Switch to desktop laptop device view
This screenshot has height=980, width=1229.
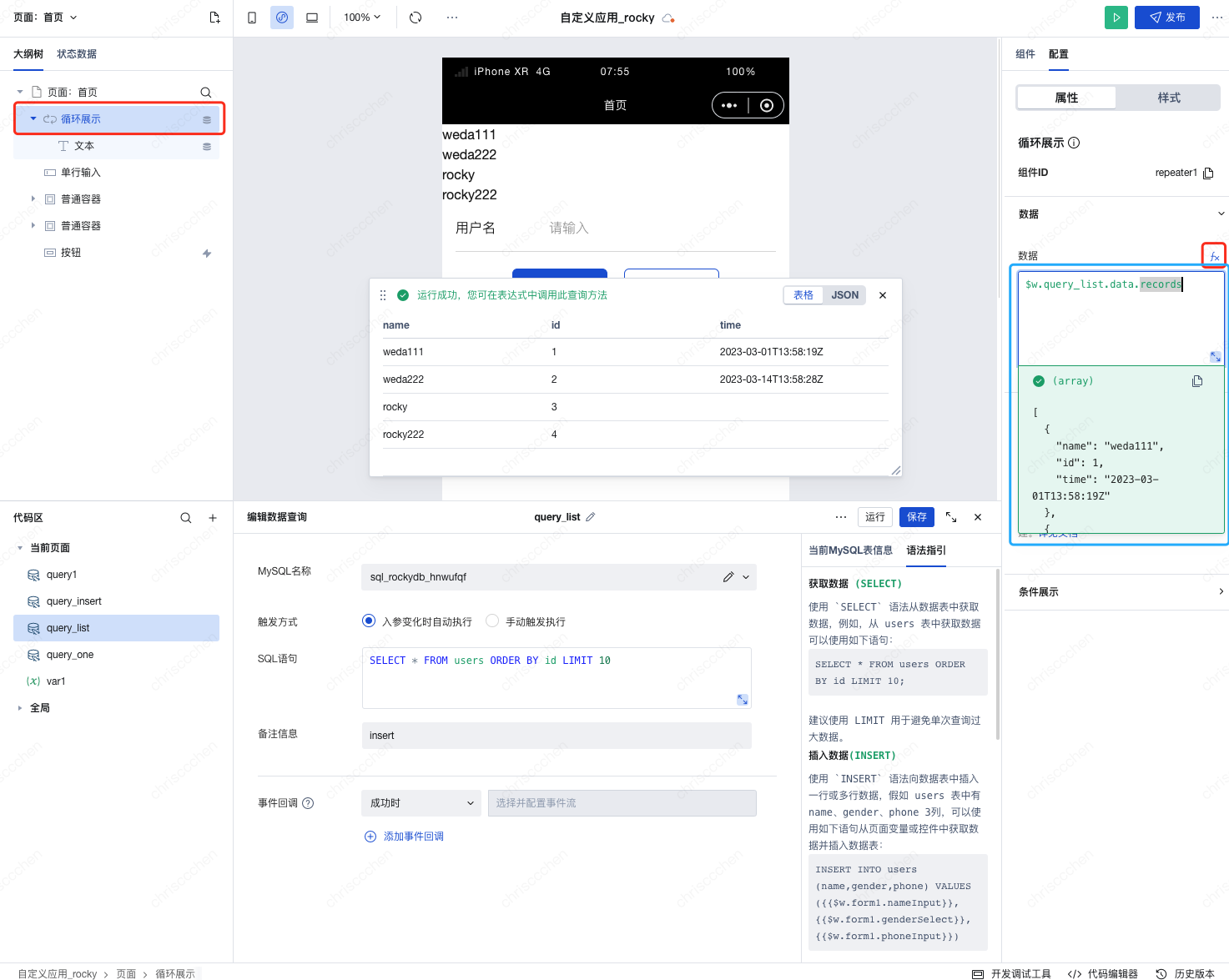pos(312,18)
